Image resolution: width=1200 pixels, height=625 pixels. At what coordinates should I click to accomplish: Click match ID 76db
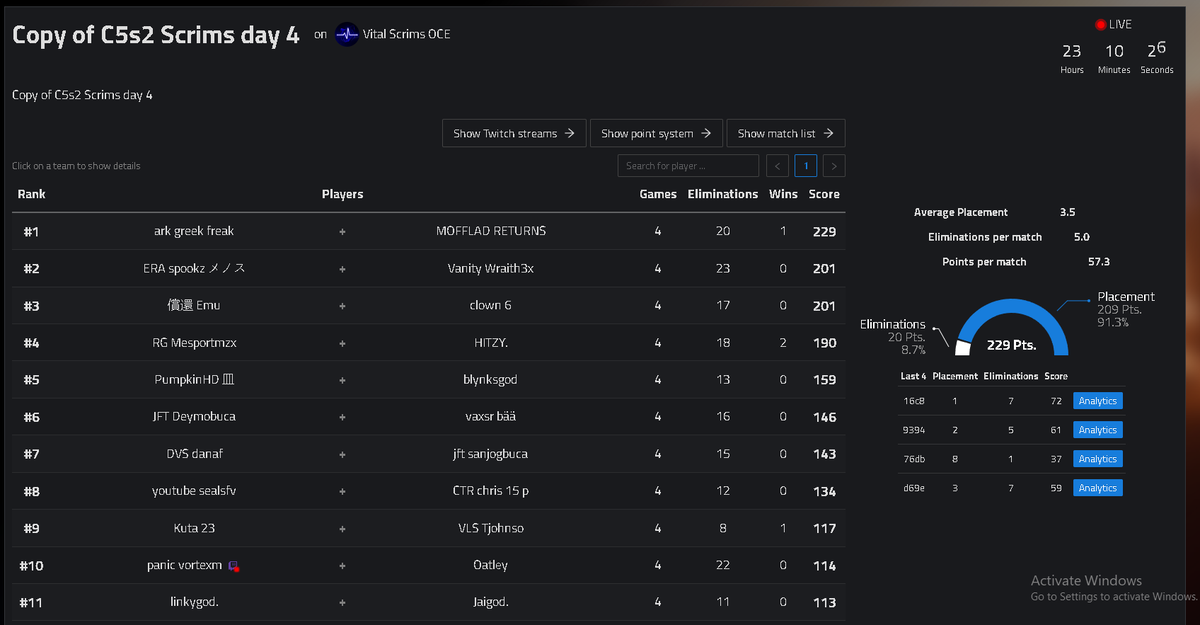pyautogui.click(x=914, y=459)
